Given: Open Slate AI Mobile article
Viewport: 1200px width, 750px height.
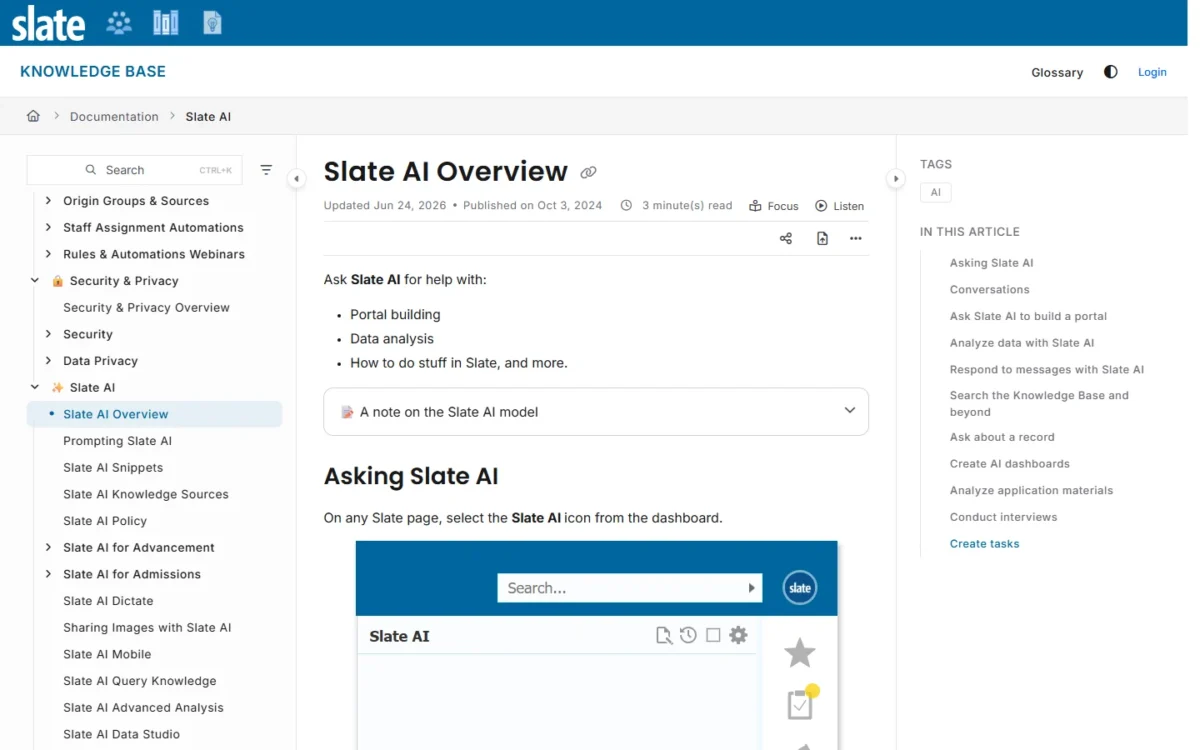Looking at the screenshot, I should (107, 654).
